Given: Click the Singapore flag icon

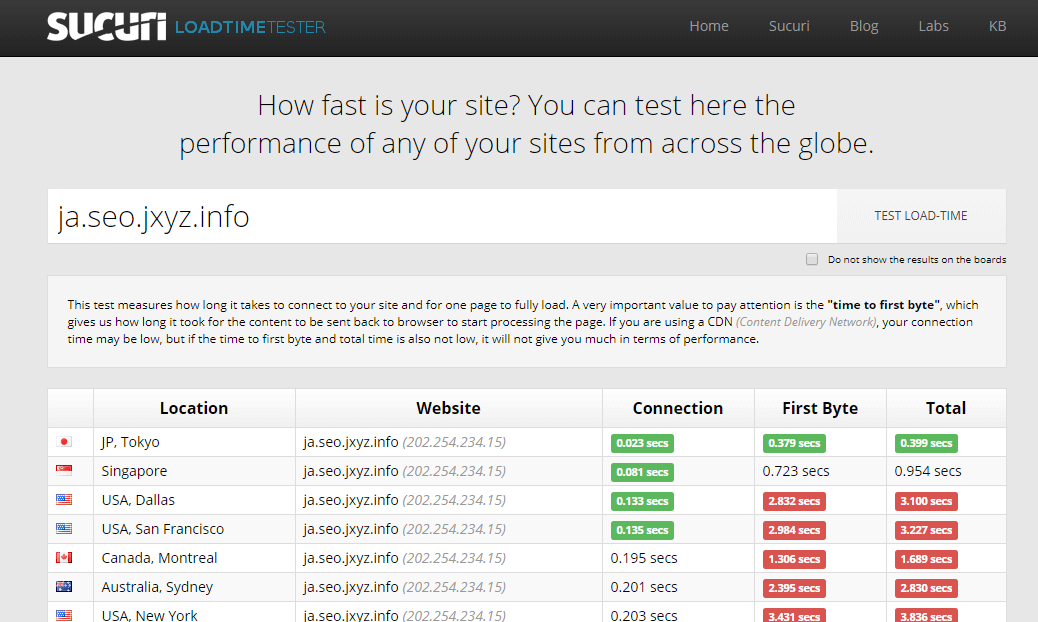Looking at the screenshot, I should coord(64,471).
